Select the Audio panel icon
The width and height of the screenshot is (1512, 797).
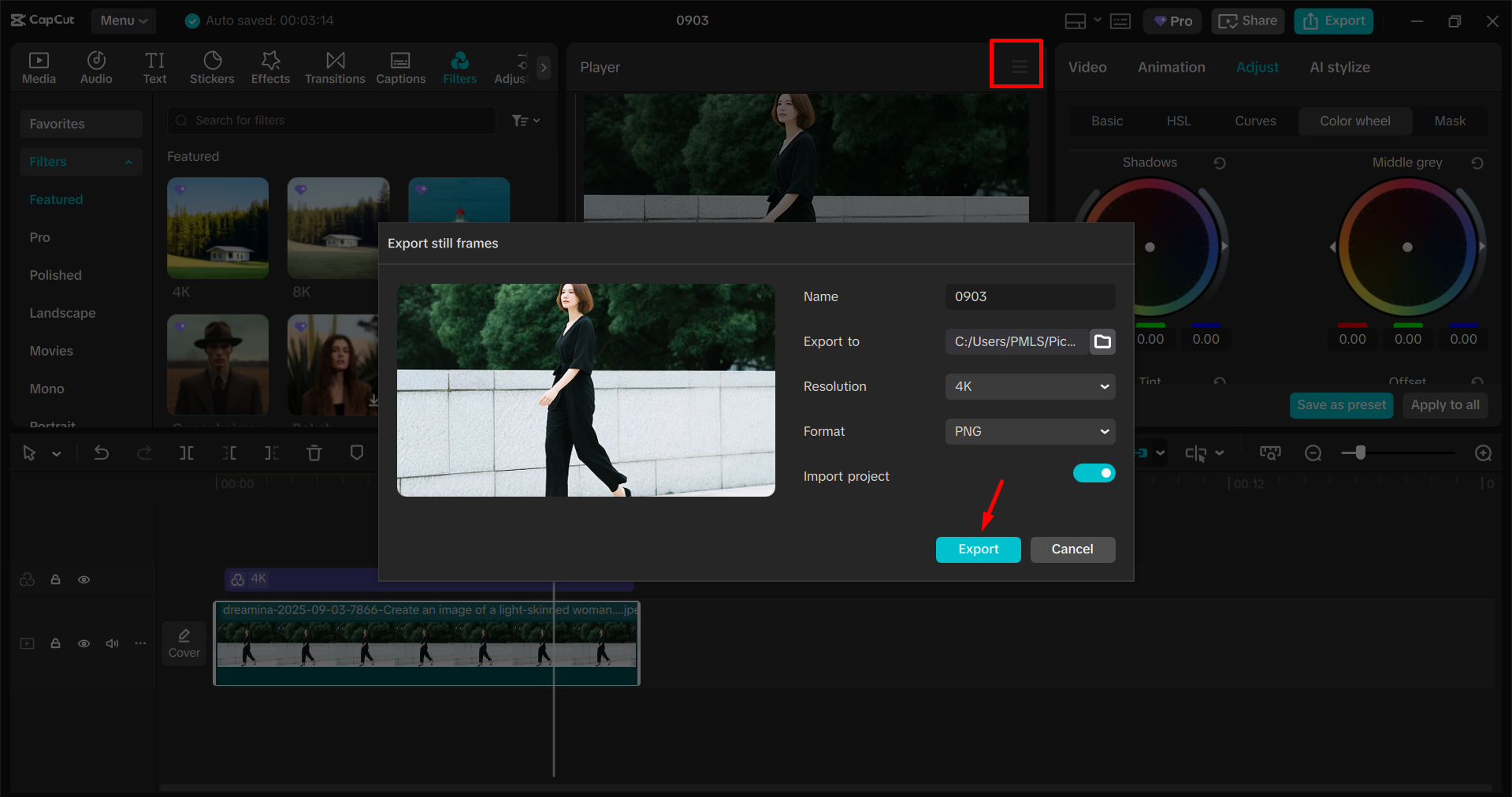pos(95,66)
